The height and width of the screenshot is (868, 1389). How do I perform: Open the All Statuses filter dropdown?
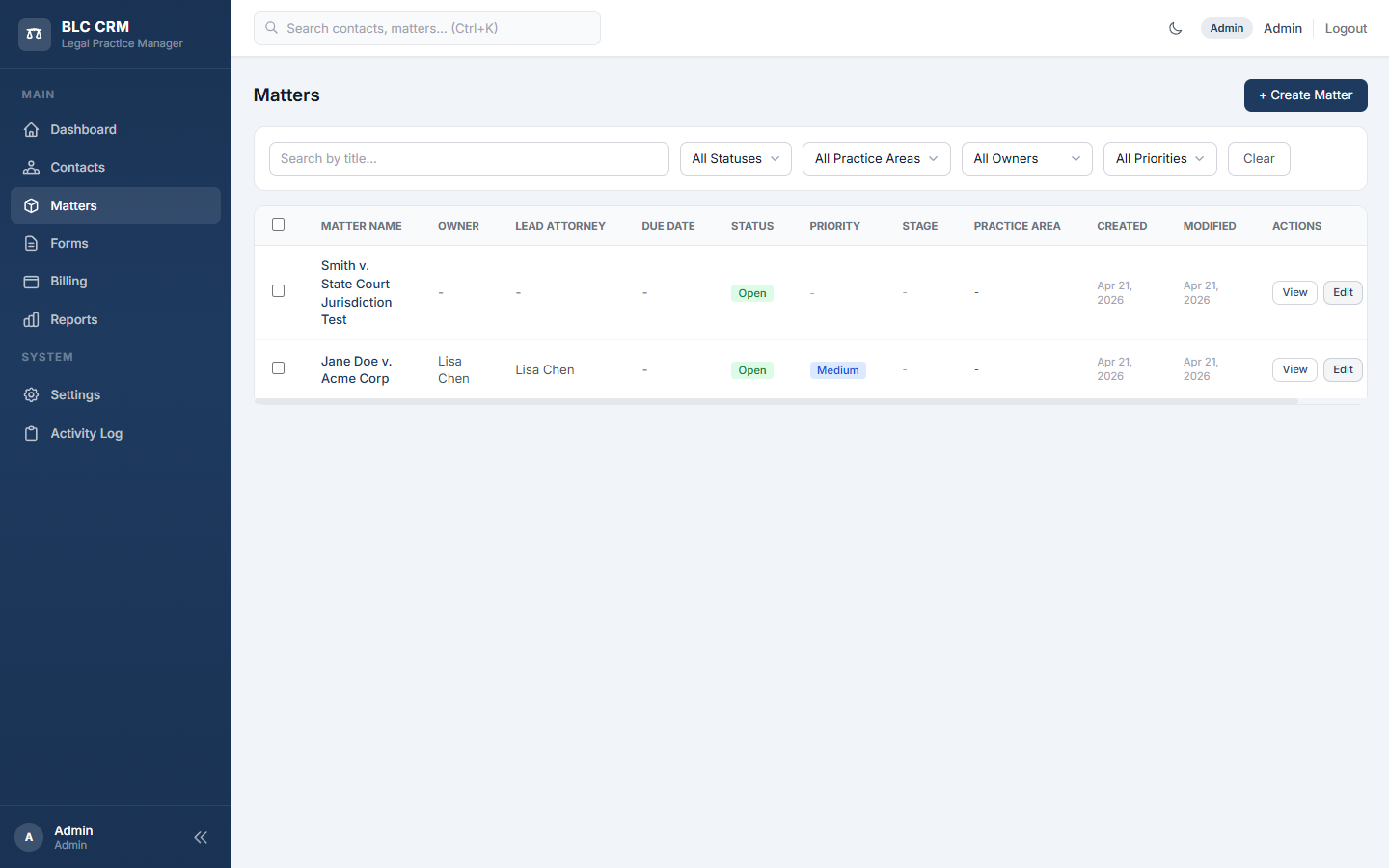tap(736, 158)
